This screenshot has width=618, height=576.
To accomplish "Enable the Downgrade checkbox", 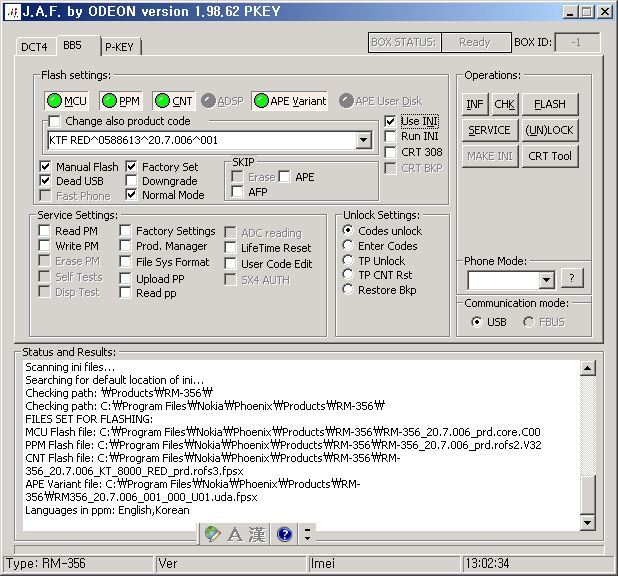I will 131,181.
